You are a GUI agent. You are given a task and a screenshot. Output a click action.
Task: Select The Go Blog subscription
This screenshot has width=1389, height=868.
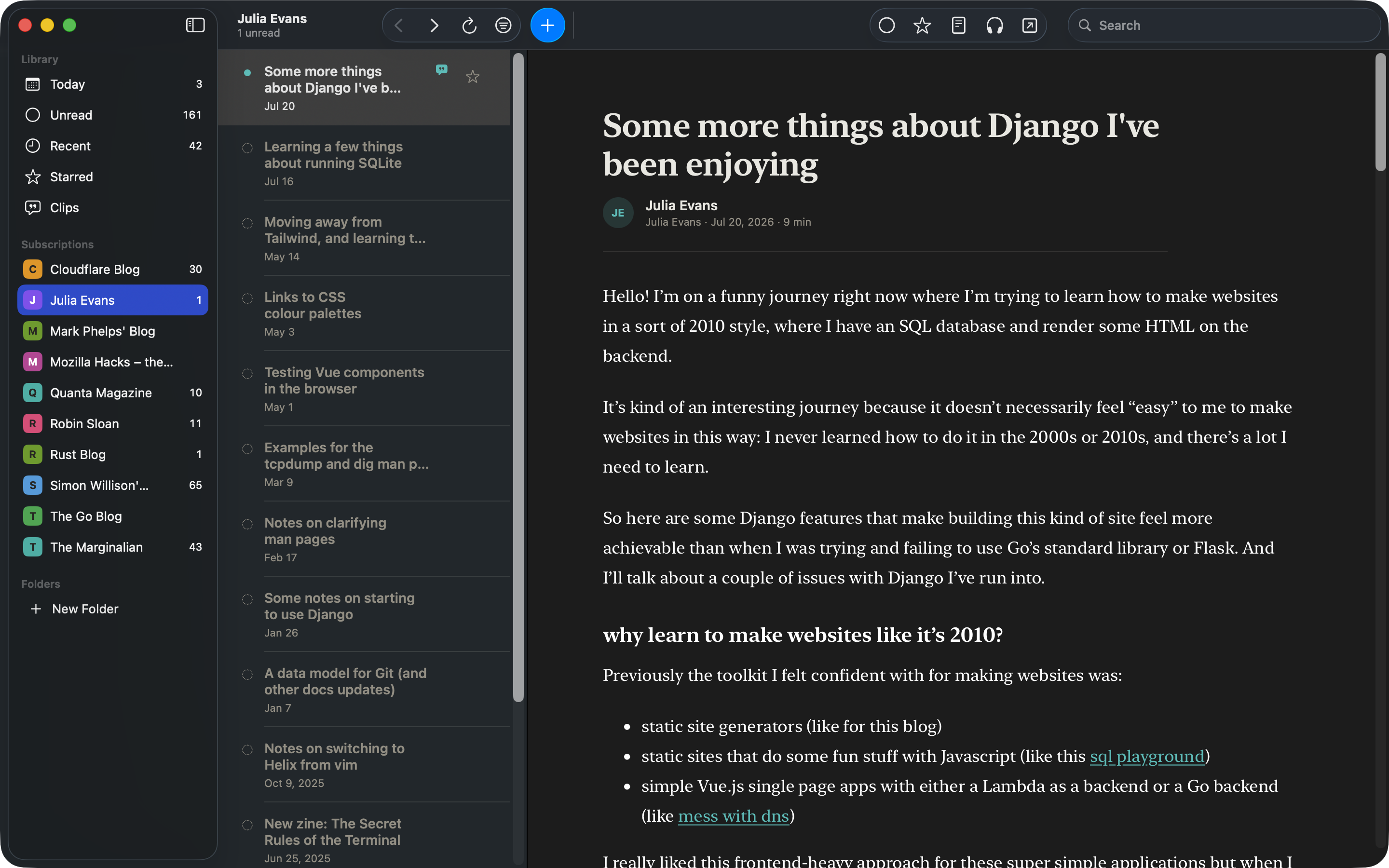[113, 516]
